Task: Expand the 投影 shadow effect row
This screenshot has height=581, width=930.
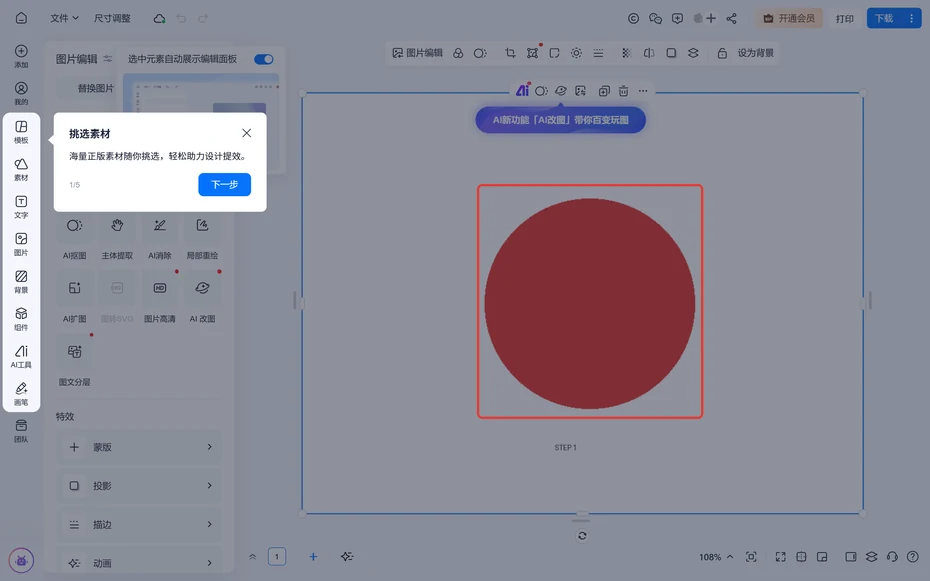Action: pyautogui.click(x=139, y=486)
